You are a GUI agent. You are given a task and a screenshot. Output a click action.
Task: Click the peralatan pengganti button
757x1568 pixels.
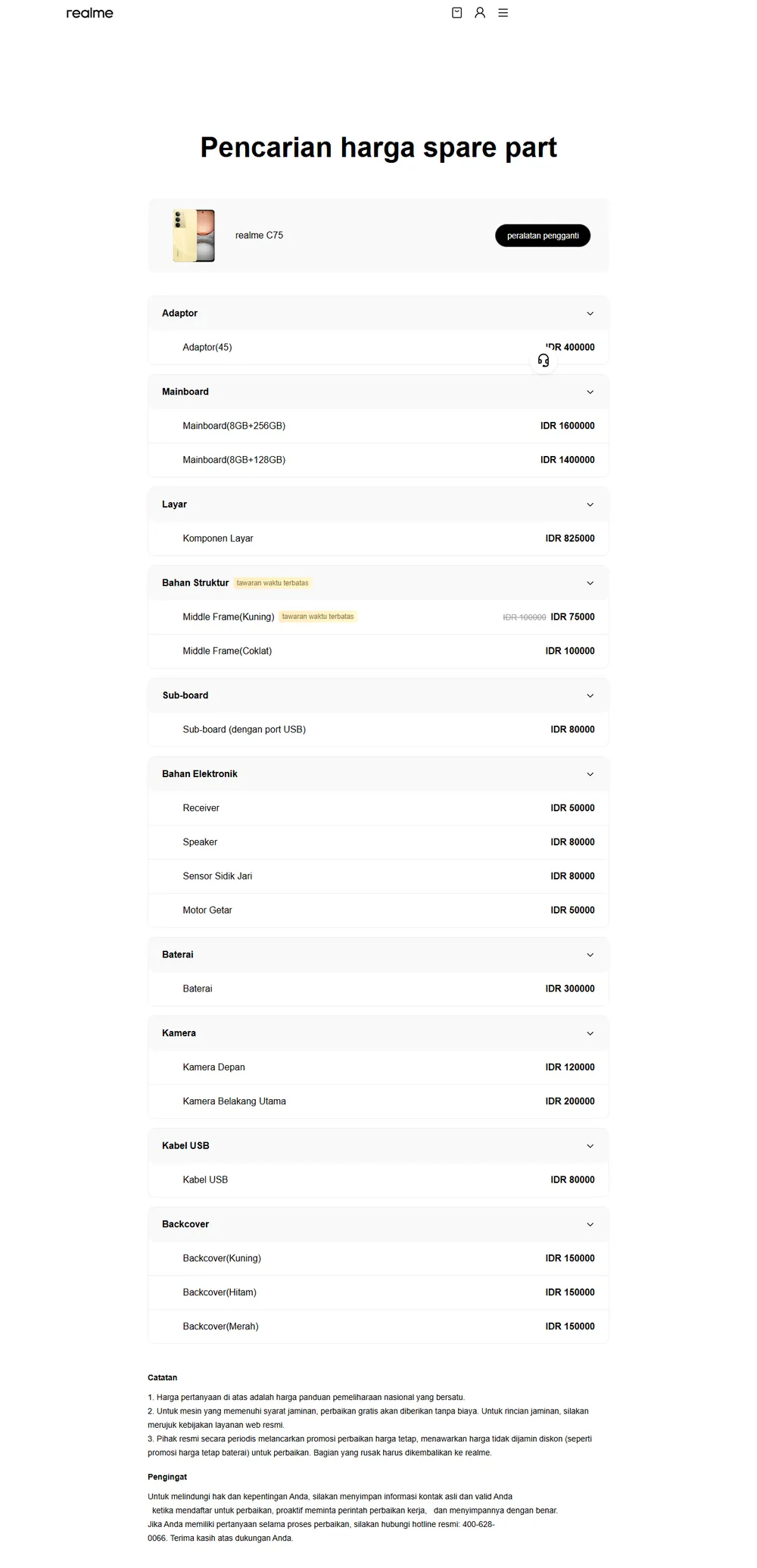pos(543,236)
